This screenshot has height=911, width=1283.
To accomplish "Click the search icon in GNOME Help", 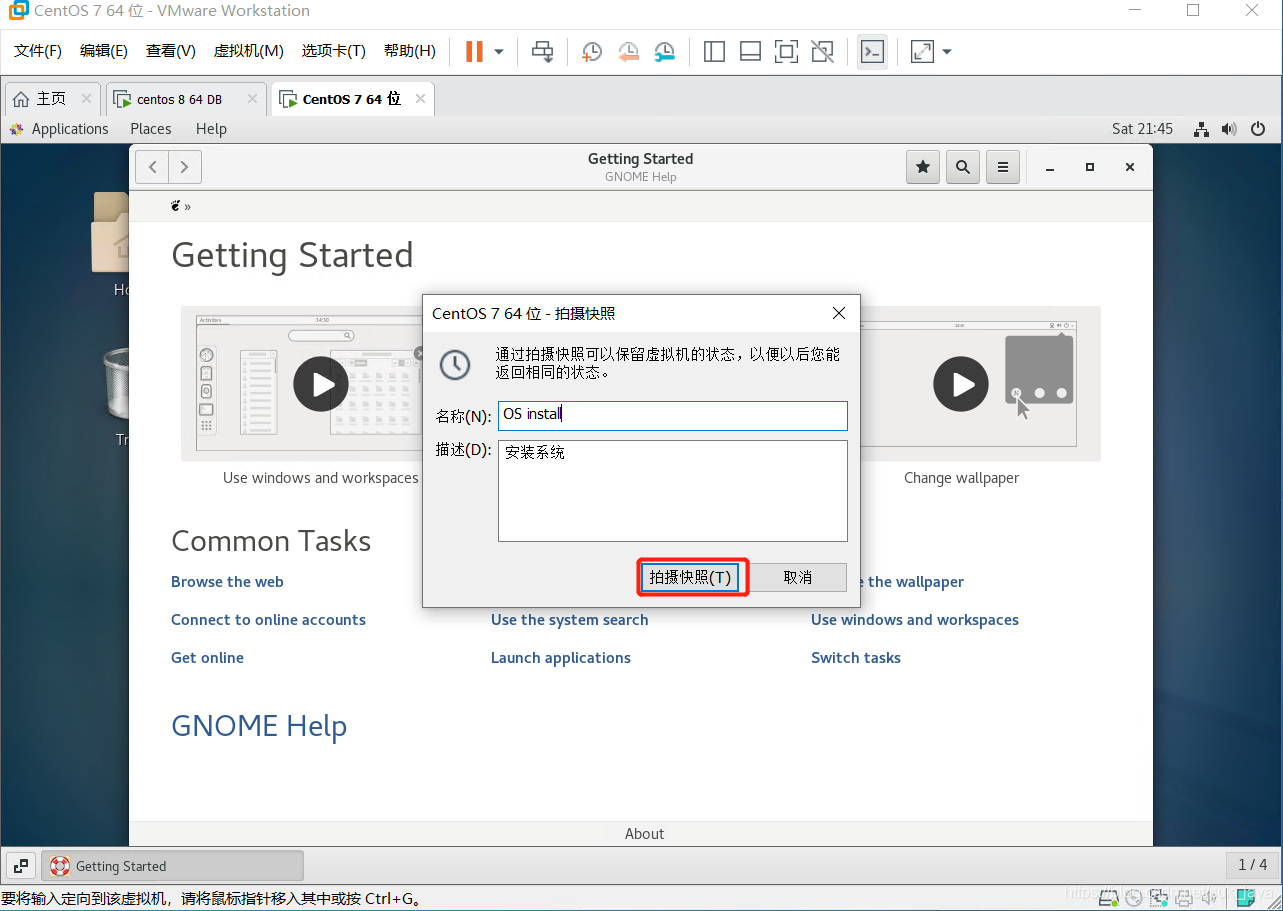I will (963, 167).
